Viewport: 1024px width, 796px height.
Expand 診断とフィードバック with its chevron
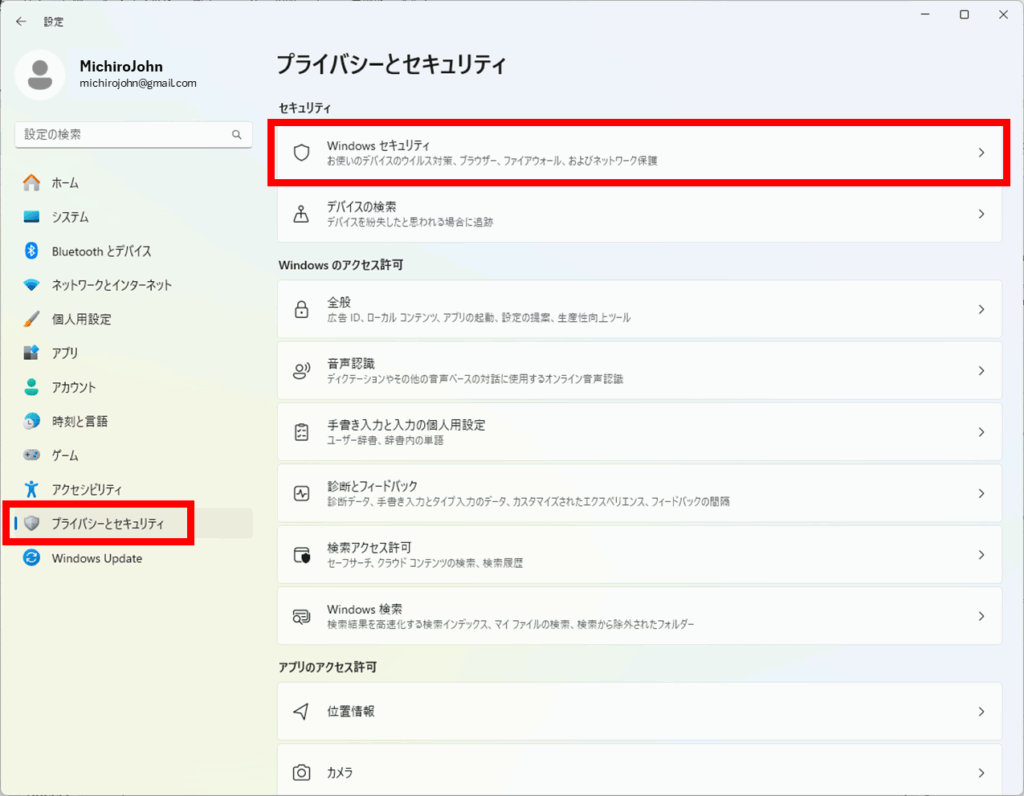(981, 494)
